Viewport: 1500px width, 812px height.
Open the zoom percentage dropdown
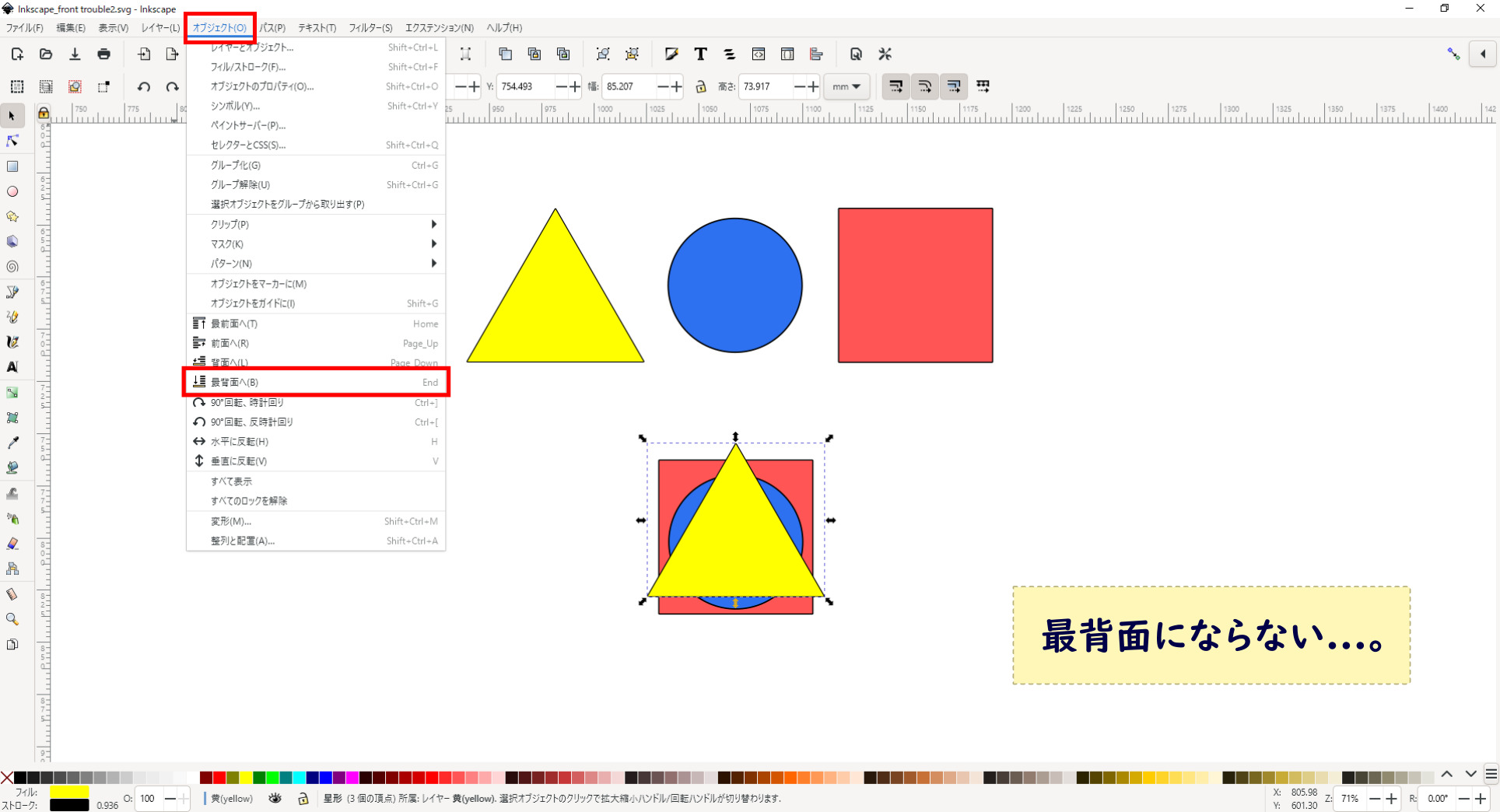point(1351,799)
